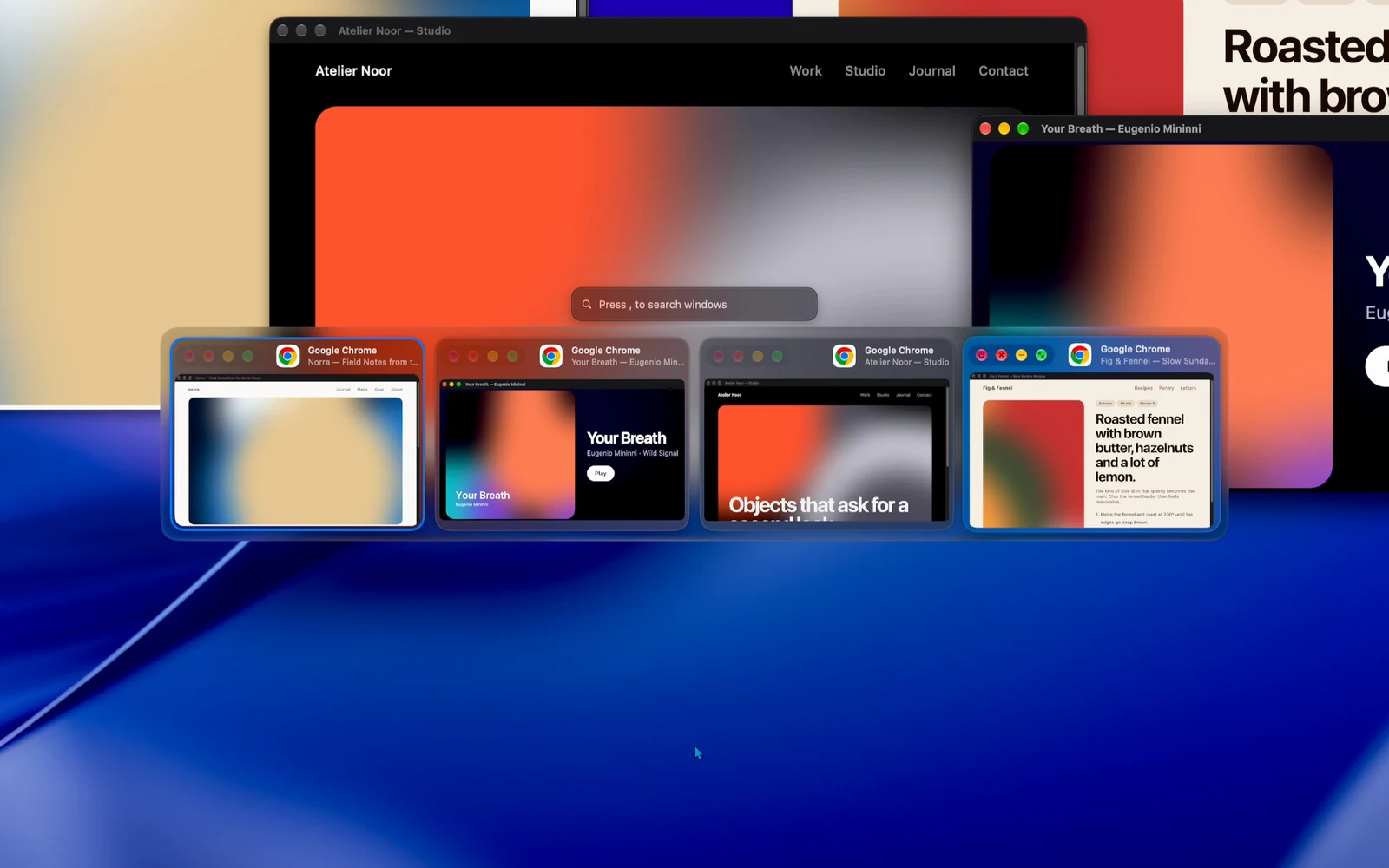Zoom the background Your Breath window
The image size is (1389, 868).
tap(1024, 128)
